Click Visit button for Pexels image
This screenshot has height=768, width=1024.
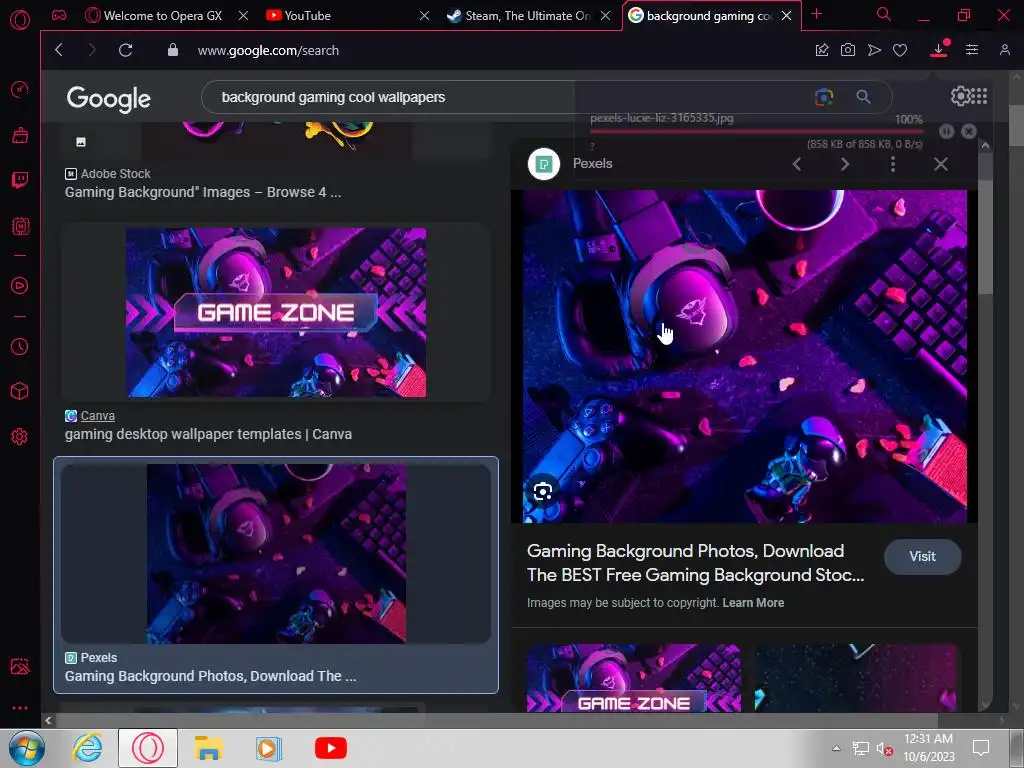tap(922, 556)
